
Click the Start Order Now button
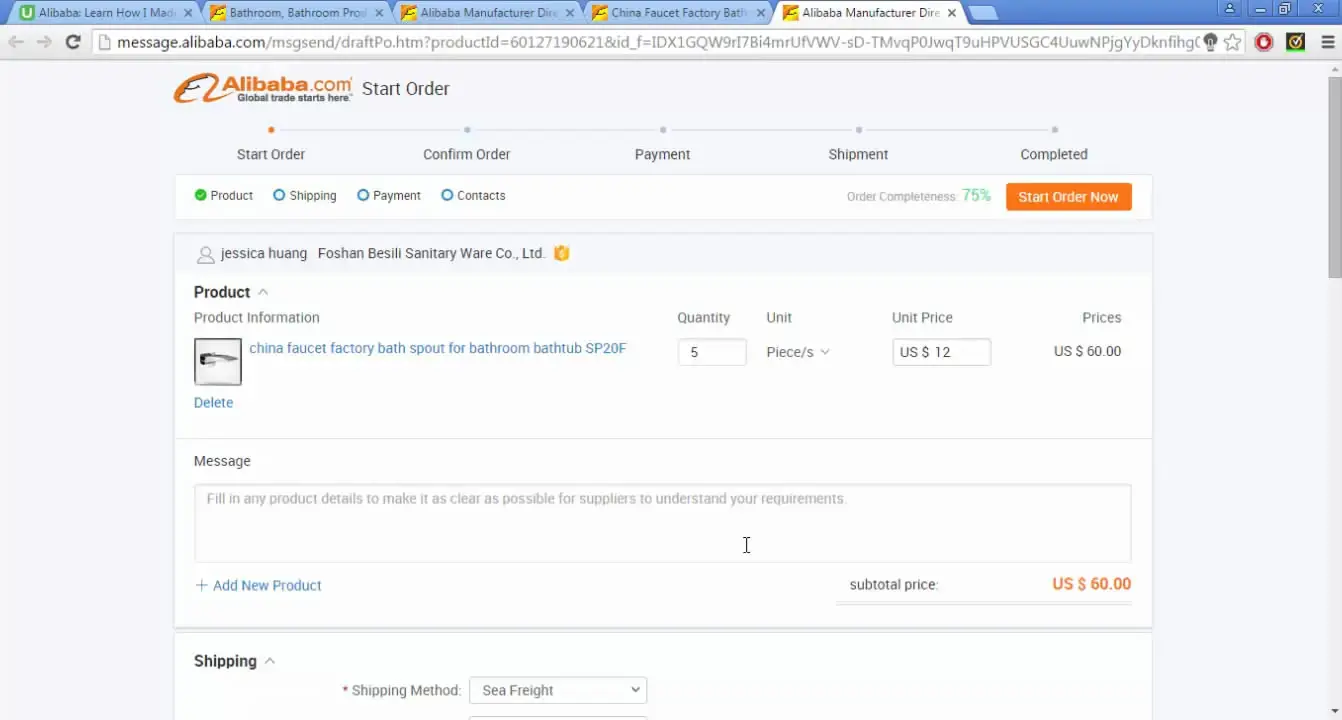pyautogui.click(x=1068, y=197)
